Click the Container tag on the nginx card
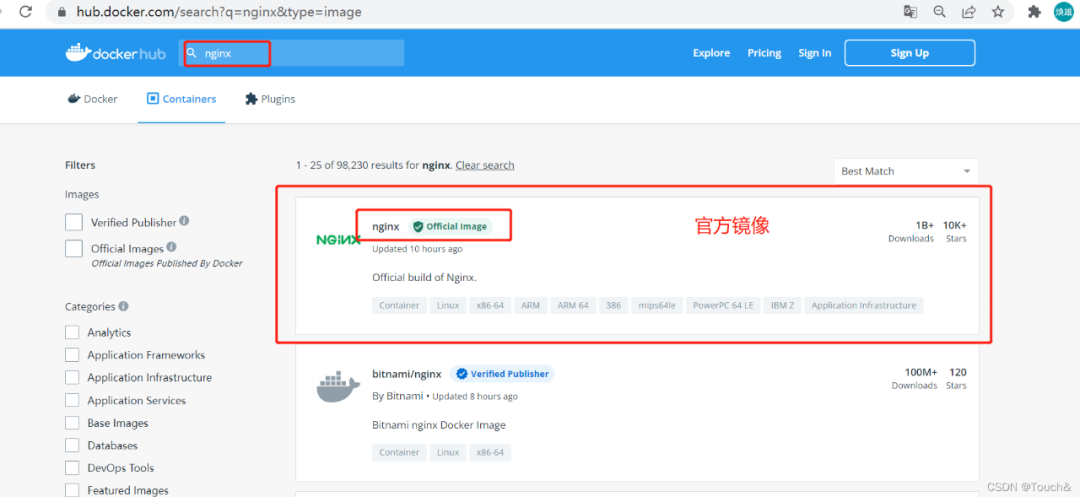The width and height of the screenshot is (1080, 497). point(399,305)
